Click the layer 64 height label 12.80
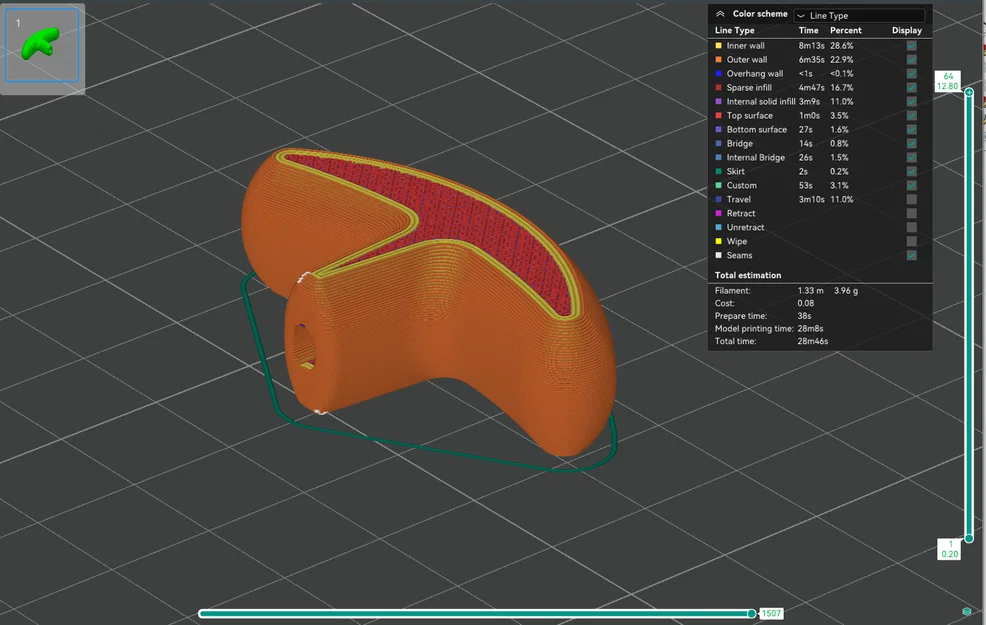Viewport: 986px width, 625px height. click(x=948, y=86)
